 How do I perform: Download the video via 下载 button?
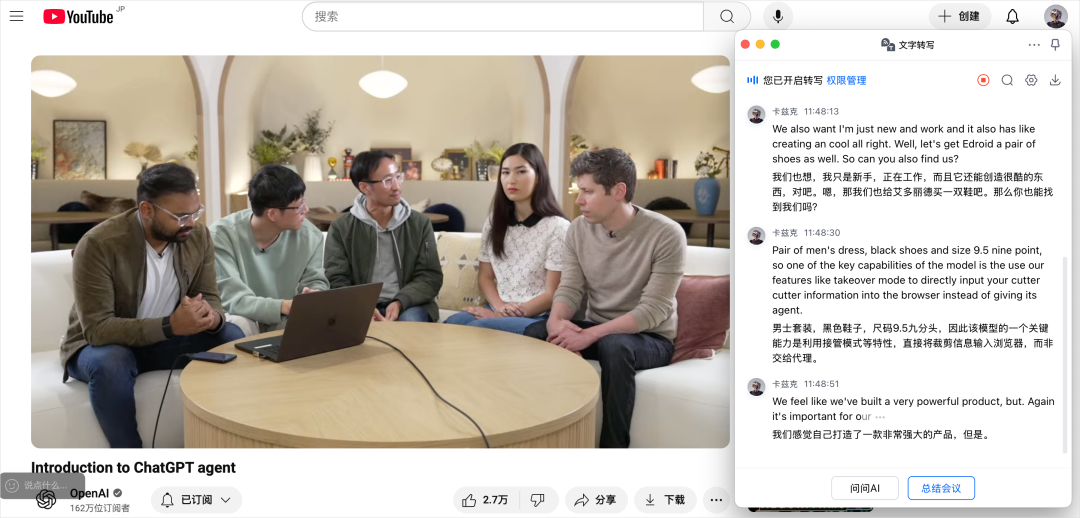pyautogui.click(x=665, y=500)
